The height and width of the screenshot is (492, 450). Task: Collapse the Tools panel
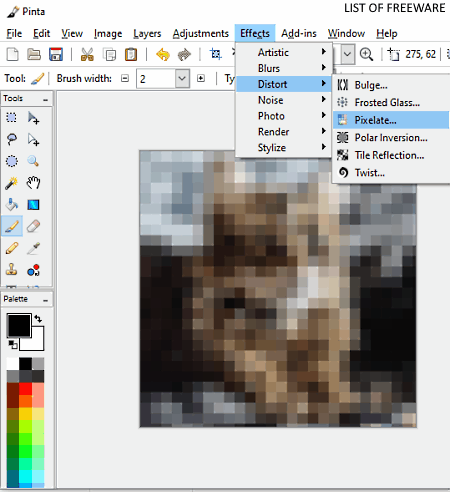45,99
